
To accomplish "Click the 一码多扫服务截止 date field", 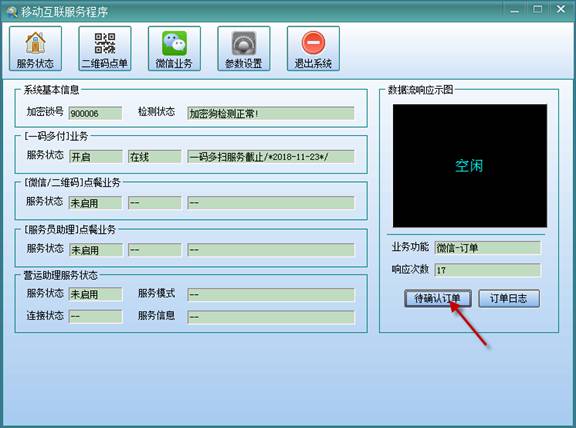I will click(270, 157).
